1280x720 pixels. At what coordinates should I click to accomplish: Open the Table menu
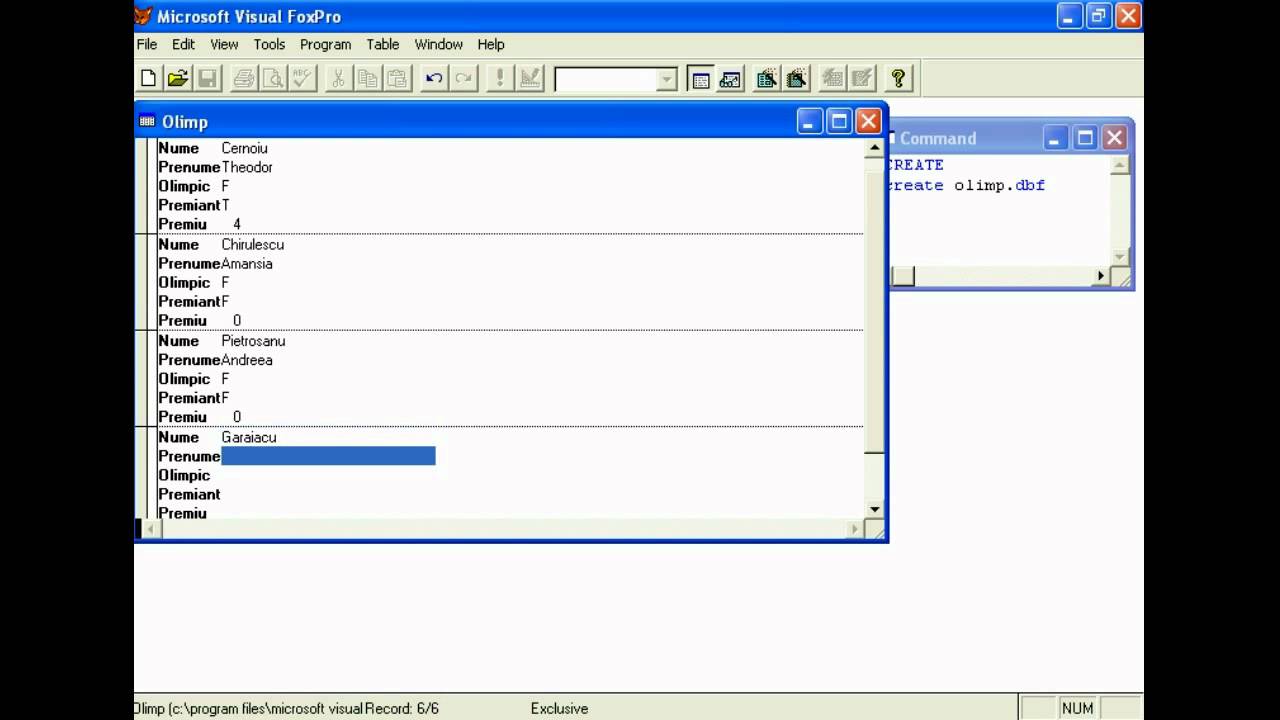(x=383, y=44)
